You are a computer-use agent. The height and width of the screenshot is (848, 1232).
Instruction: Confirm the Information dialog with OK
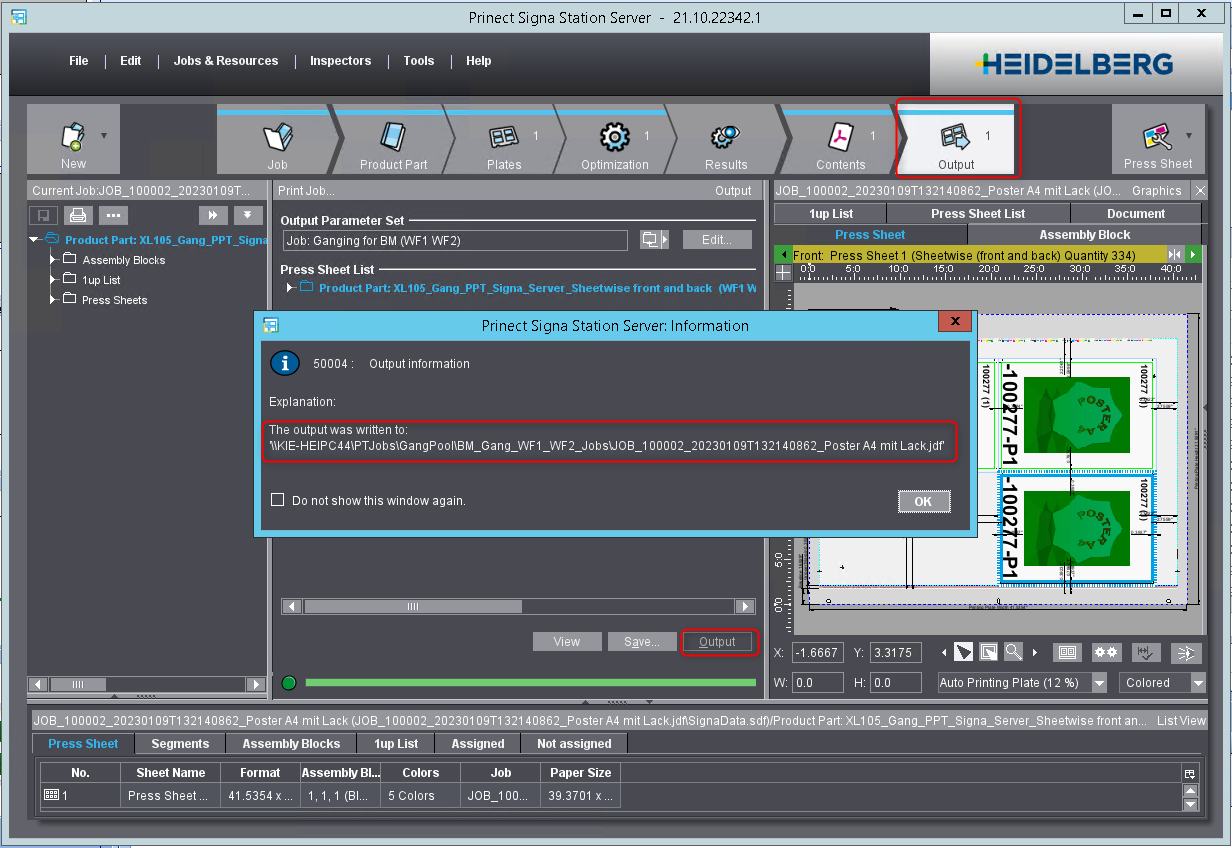(x=923, y=501)
